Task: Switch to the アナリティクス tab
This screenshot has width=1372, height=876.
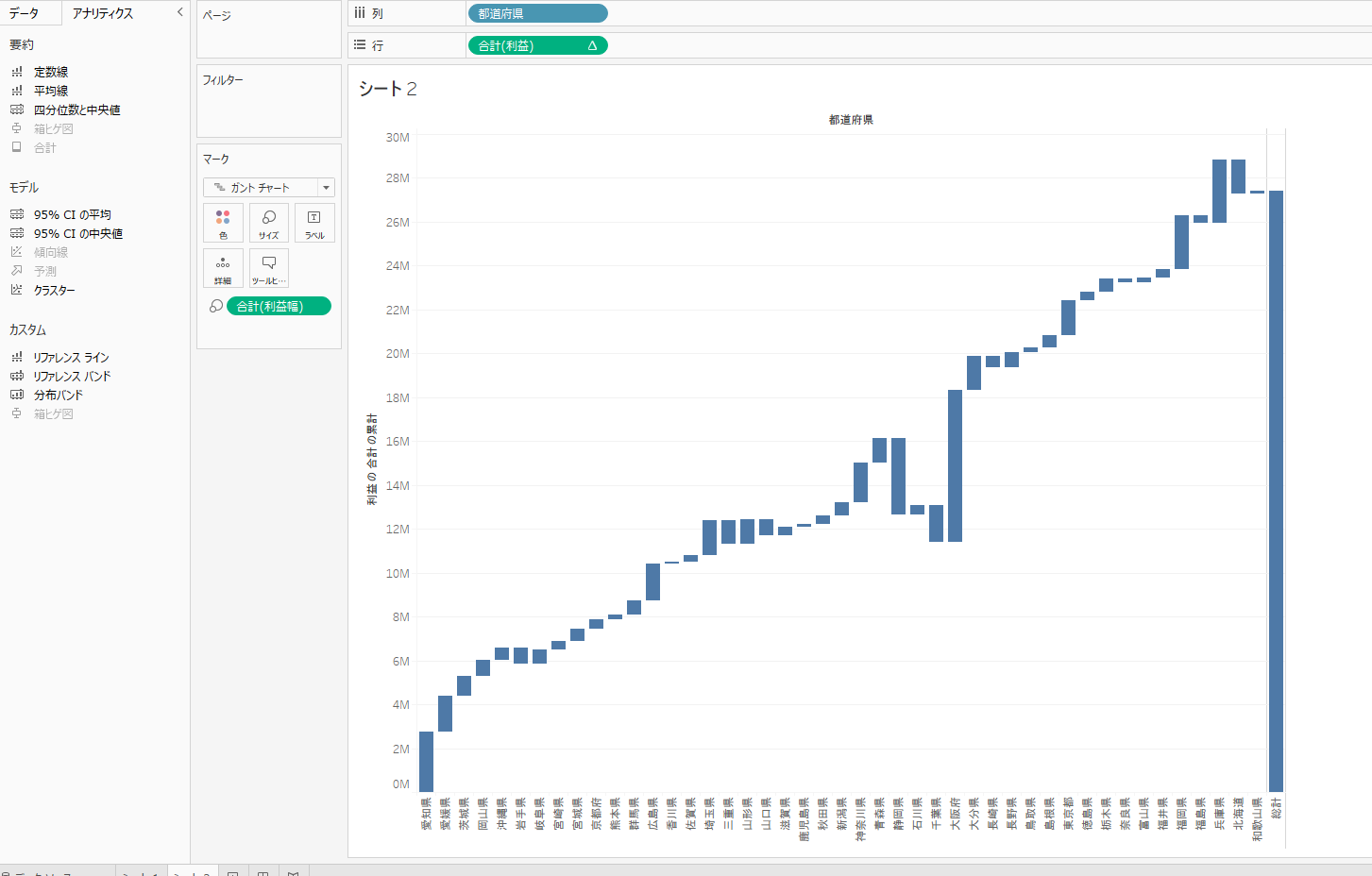Action: [x=102, y=12]
